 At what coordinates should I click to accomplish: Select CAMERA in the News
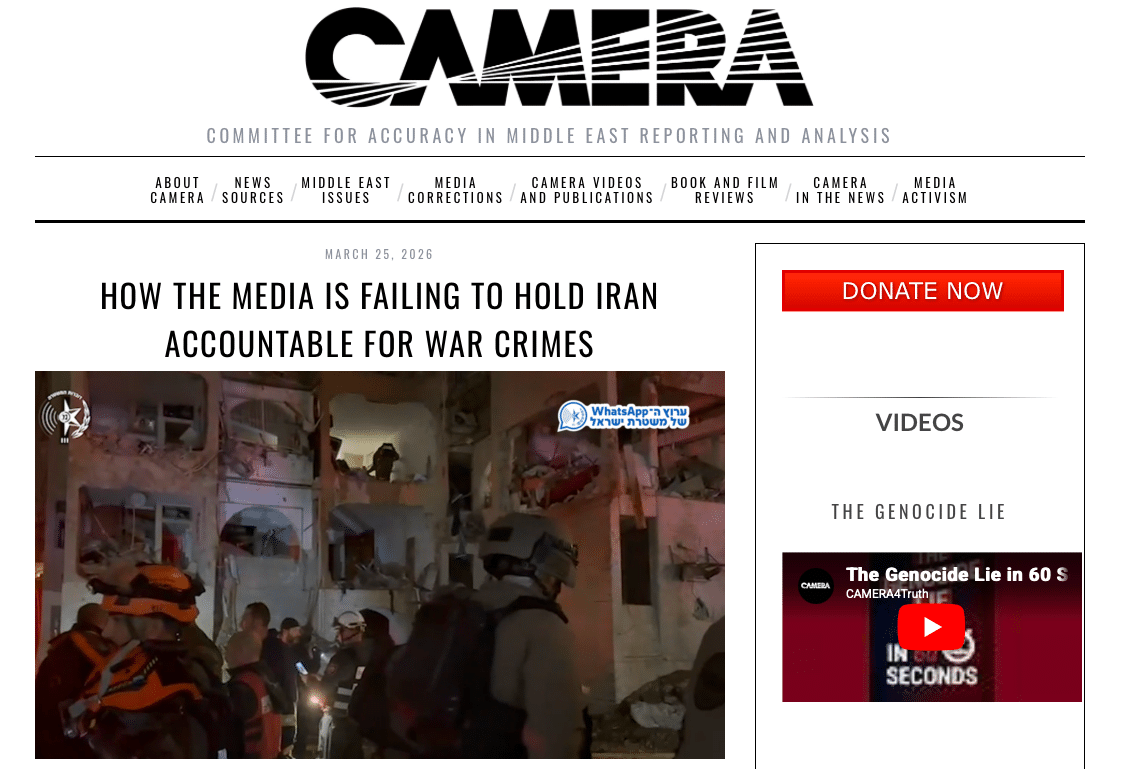(840, 190)
